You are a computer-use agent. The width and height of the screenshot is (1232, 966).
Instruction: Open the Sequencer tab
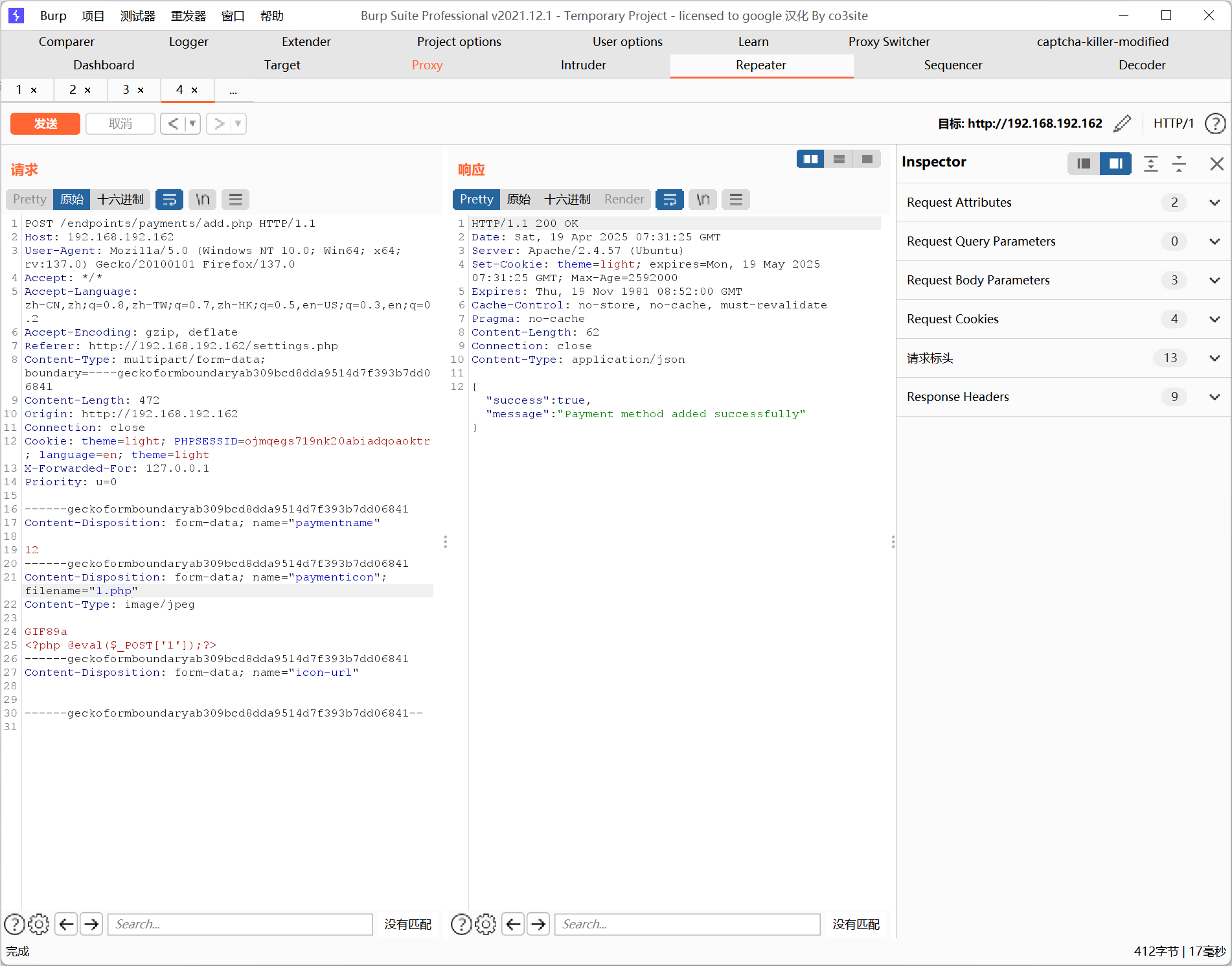pos(953,65)
